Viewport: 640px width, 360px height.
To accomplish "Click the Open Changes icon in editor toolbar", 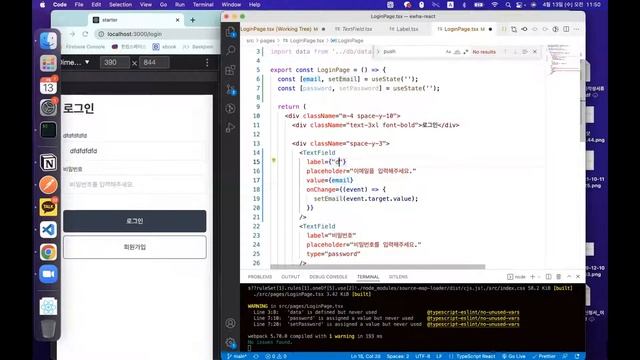I will (514, 29).
